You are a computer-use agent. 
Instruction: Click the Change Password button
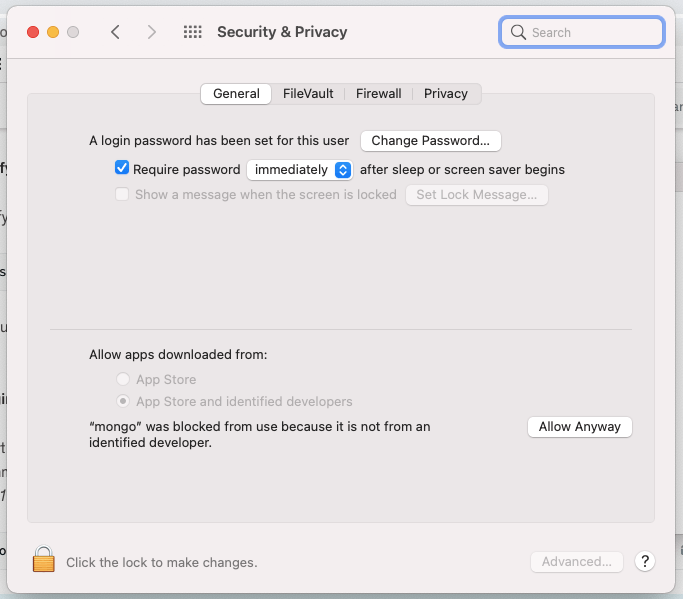(x=430, y=141)
